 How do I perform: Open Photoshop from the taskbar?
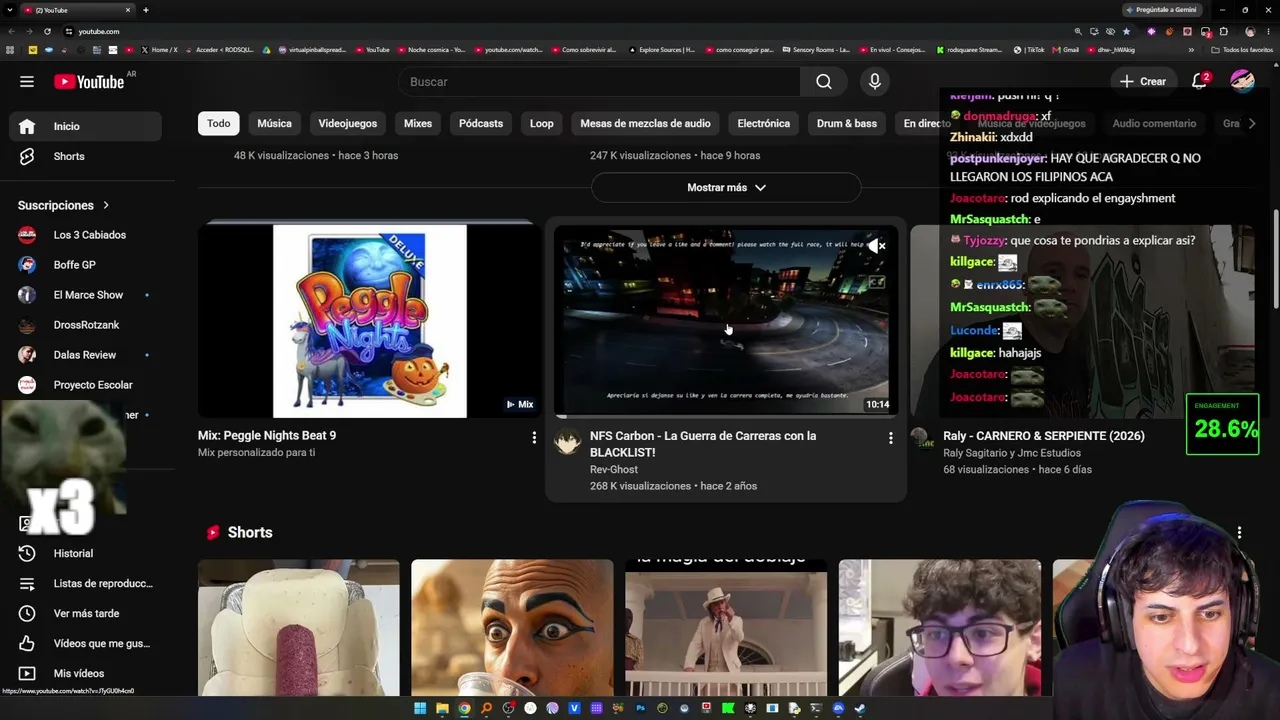[640, 709]
